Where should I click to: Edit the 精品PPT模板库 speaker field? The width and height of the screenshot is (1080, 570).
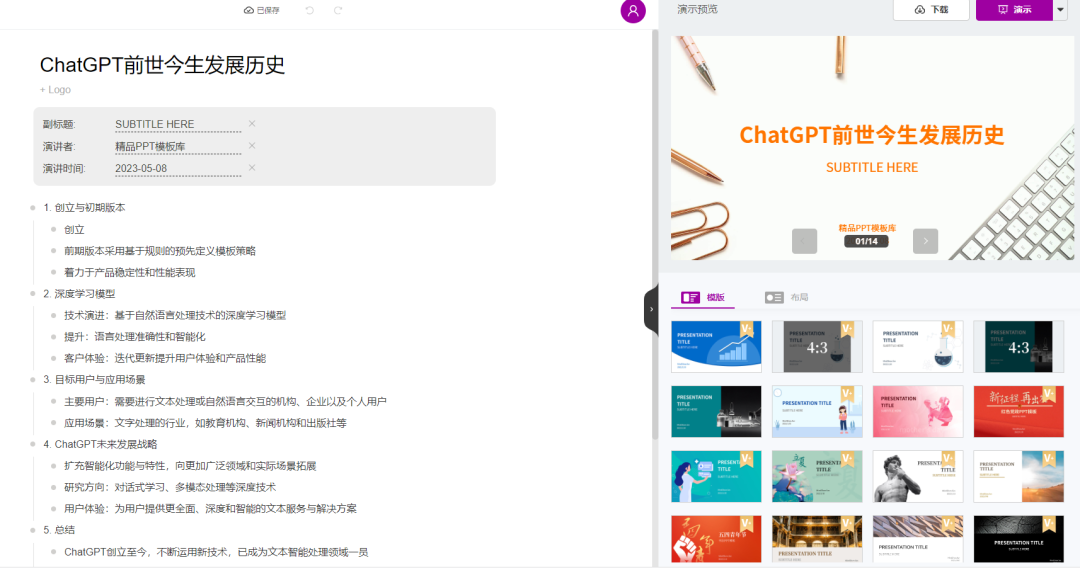coord(178,146)
